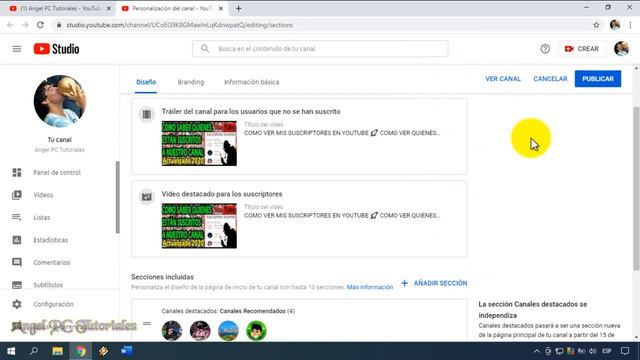Open Comentarios in sidebar
The height and width of the screenshot is (360, 640).
click(x=52, y=262)
